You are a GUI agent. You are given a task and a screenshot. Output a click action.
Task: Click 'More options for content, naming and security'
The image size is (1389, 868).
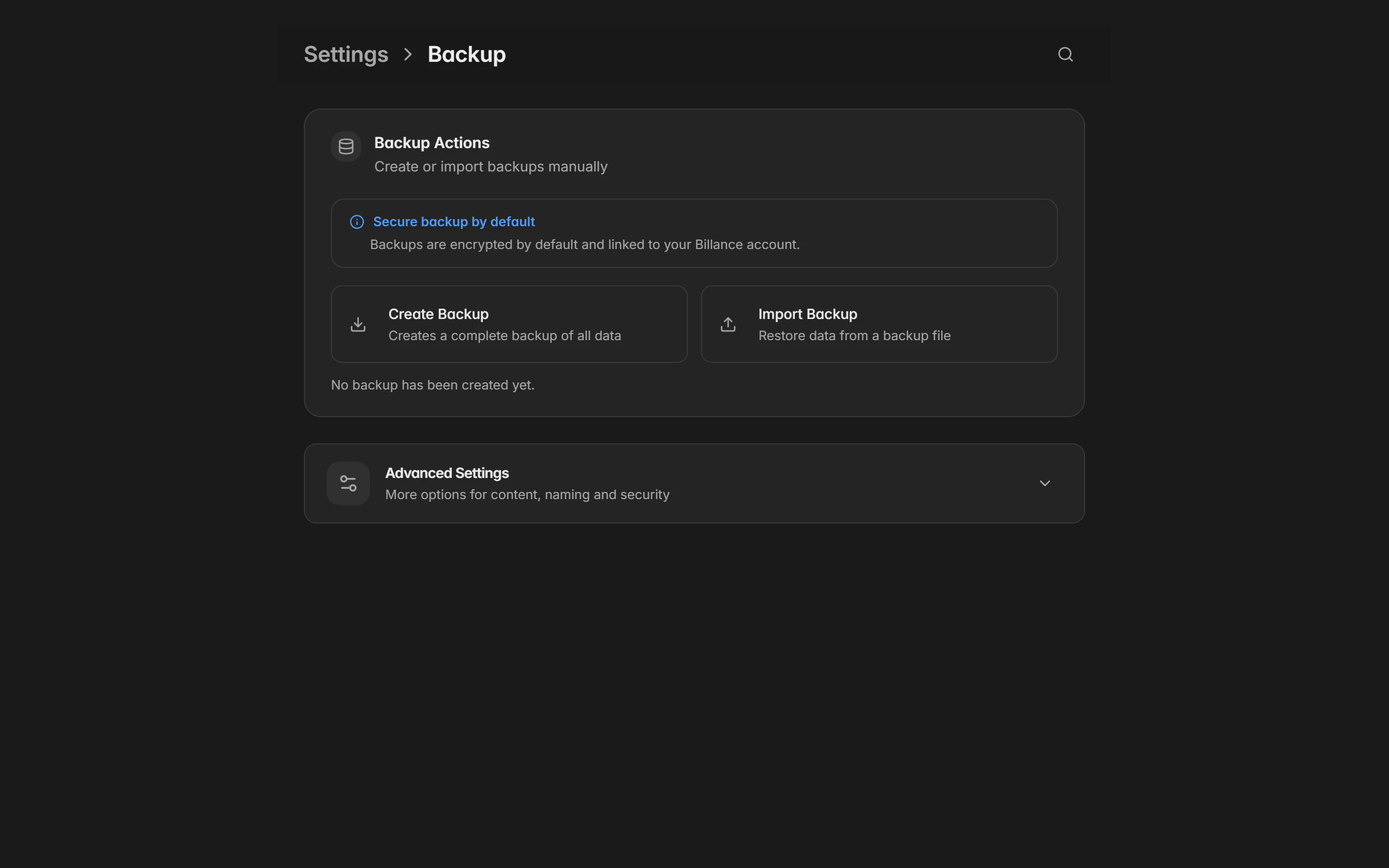click(x=527, y=495)
